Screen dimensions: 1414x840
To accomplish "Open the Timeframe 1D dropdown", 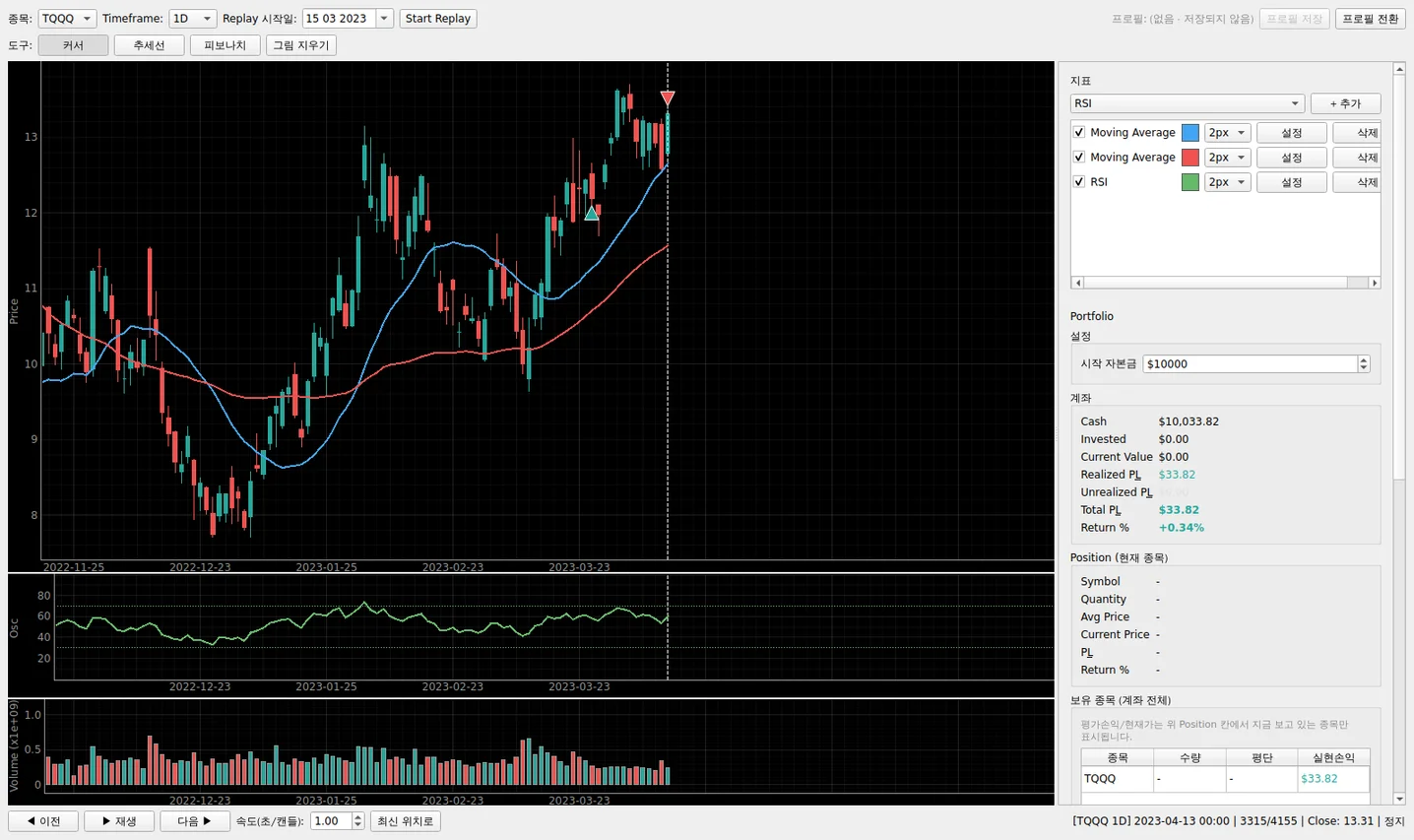I will point(192,19).
